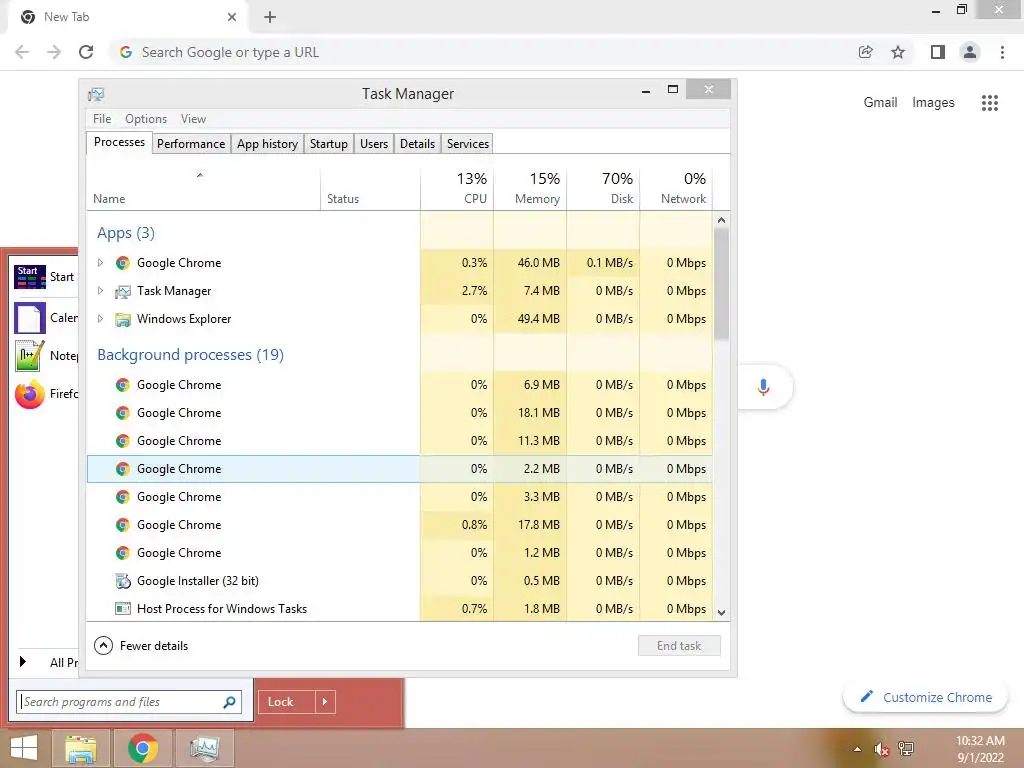
Task: Click the muted volume tray icon
Action: click(882, 749)
